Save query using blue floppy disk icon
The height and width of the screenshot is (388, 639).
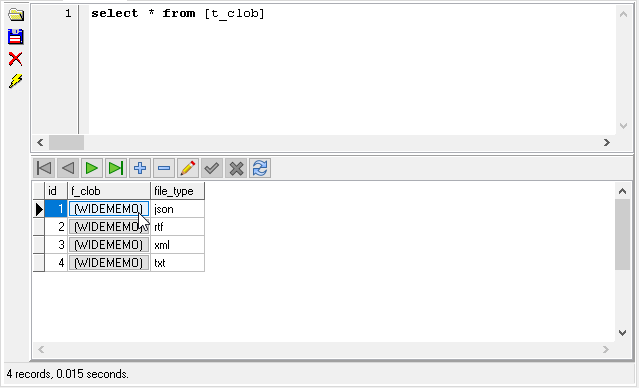[x=16, y=37]
